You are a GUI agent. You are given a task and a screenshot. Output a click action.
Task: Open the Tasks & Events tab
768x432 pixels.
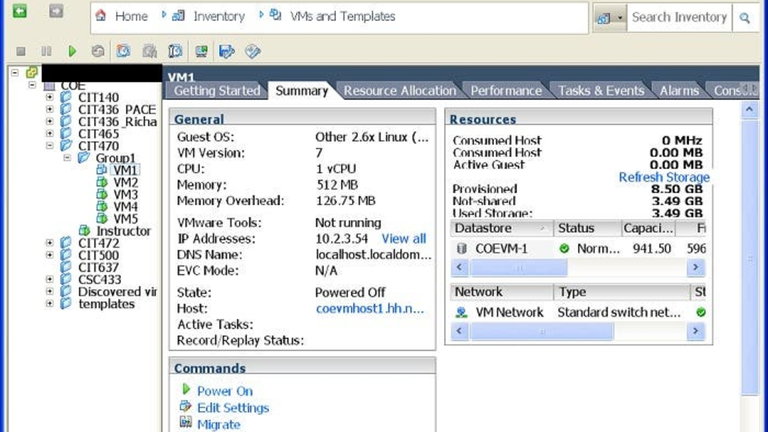tap(601, 91)
